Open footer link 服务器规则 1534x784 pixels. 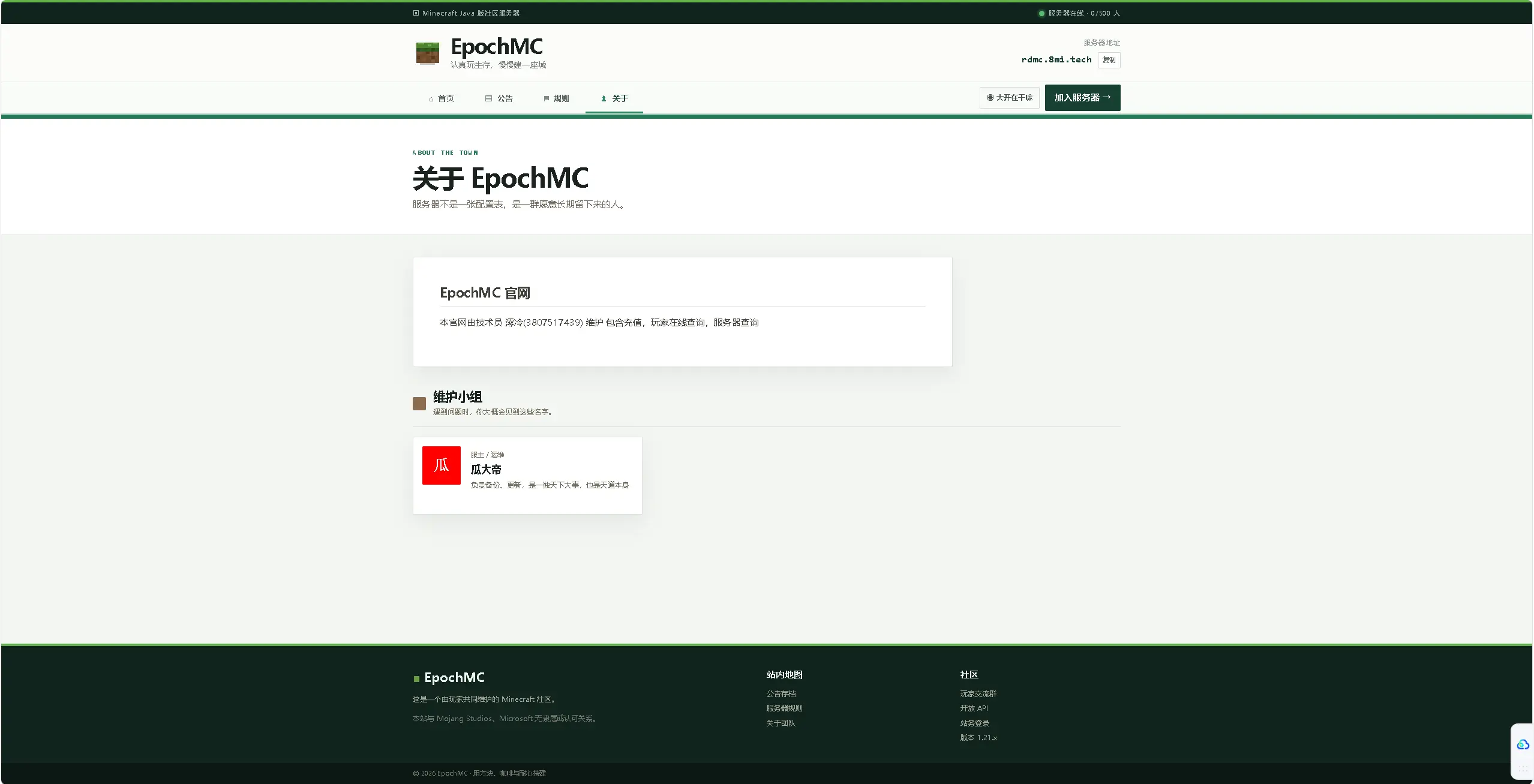pyautogui.click(x=785, y=708)
